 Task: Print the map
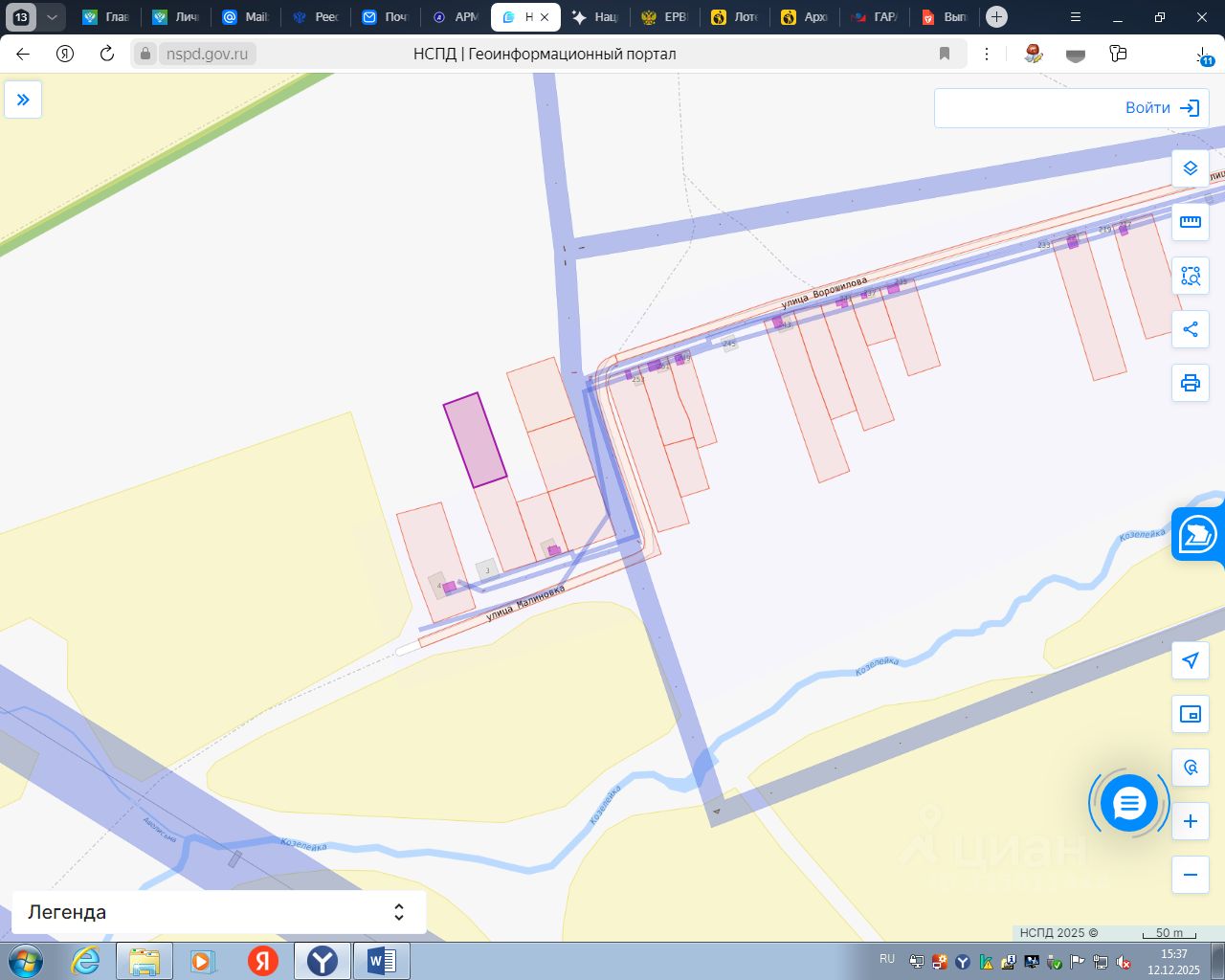pyautogui.click(x=1191, y=383)
